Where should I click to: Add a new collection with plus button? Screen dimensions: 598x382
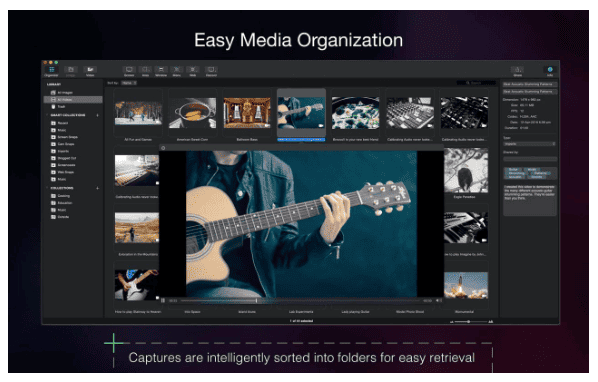[98, 188]
